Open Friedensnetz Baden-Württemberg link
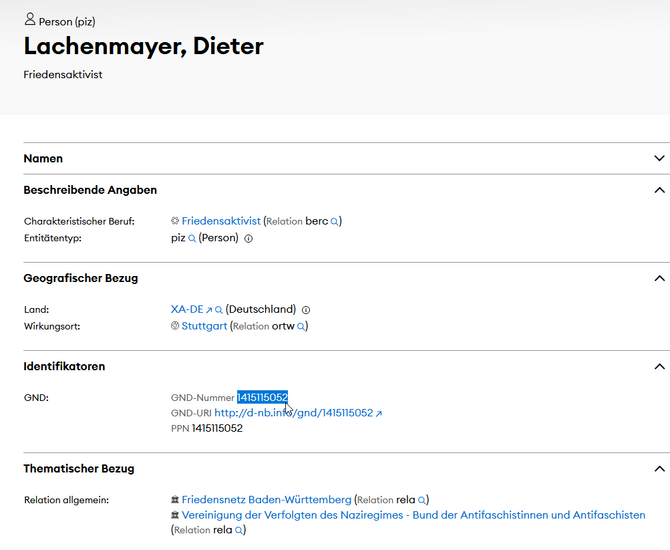The image size is (670, 550). click(266, 500)
